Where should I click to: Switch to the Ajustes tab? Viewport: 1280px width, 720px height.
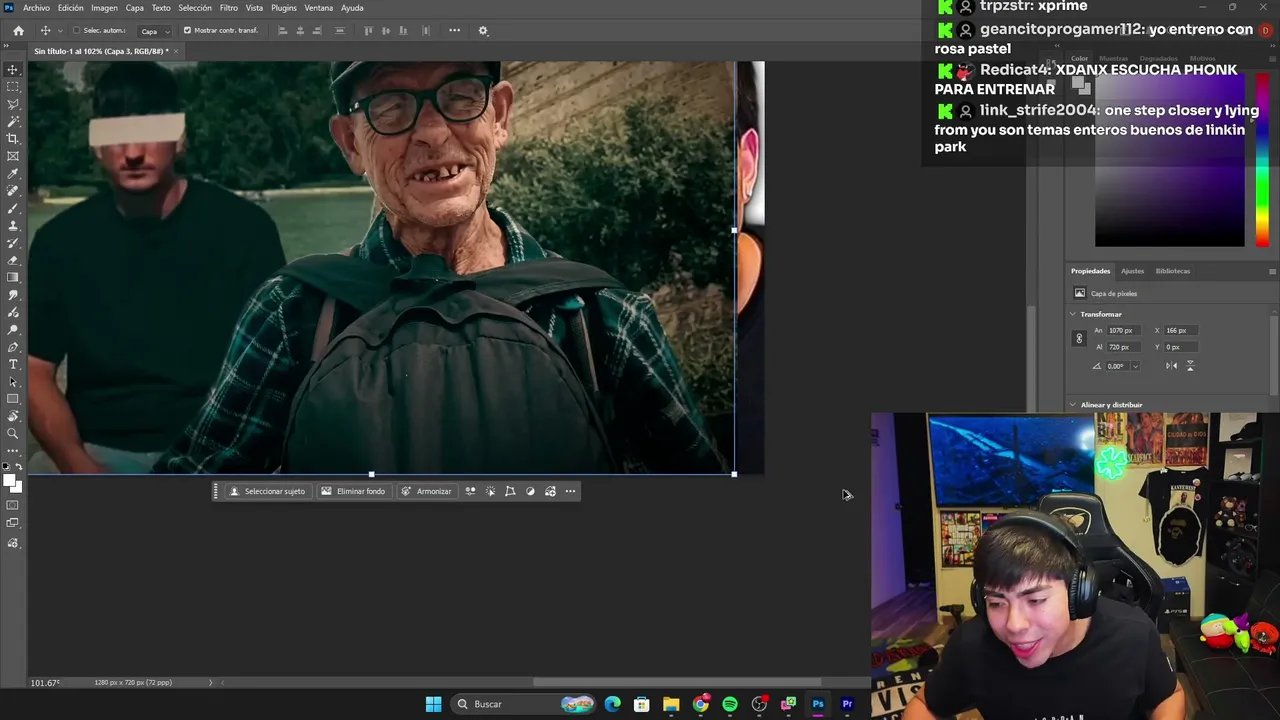(x=1132, y=271)
